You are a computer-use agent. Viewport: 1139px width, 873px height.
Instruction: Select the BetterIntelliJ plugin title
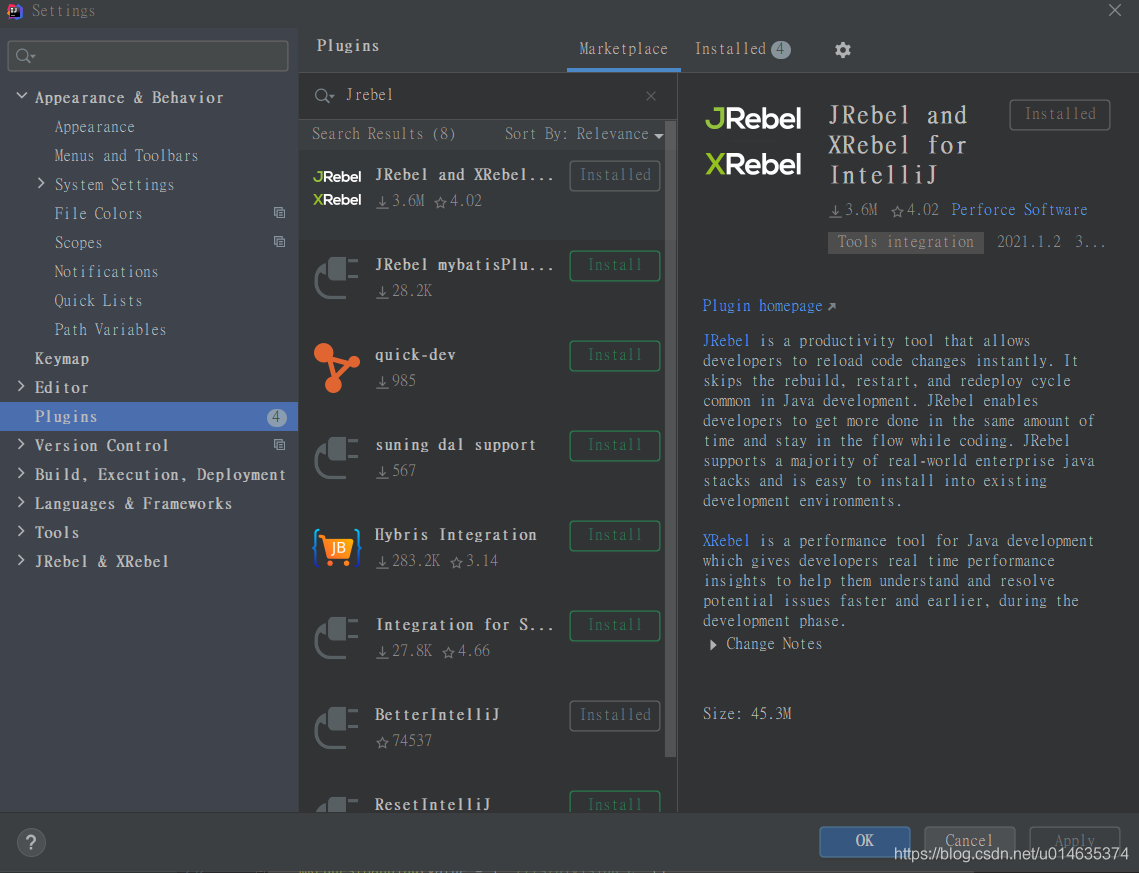point(437,715)
